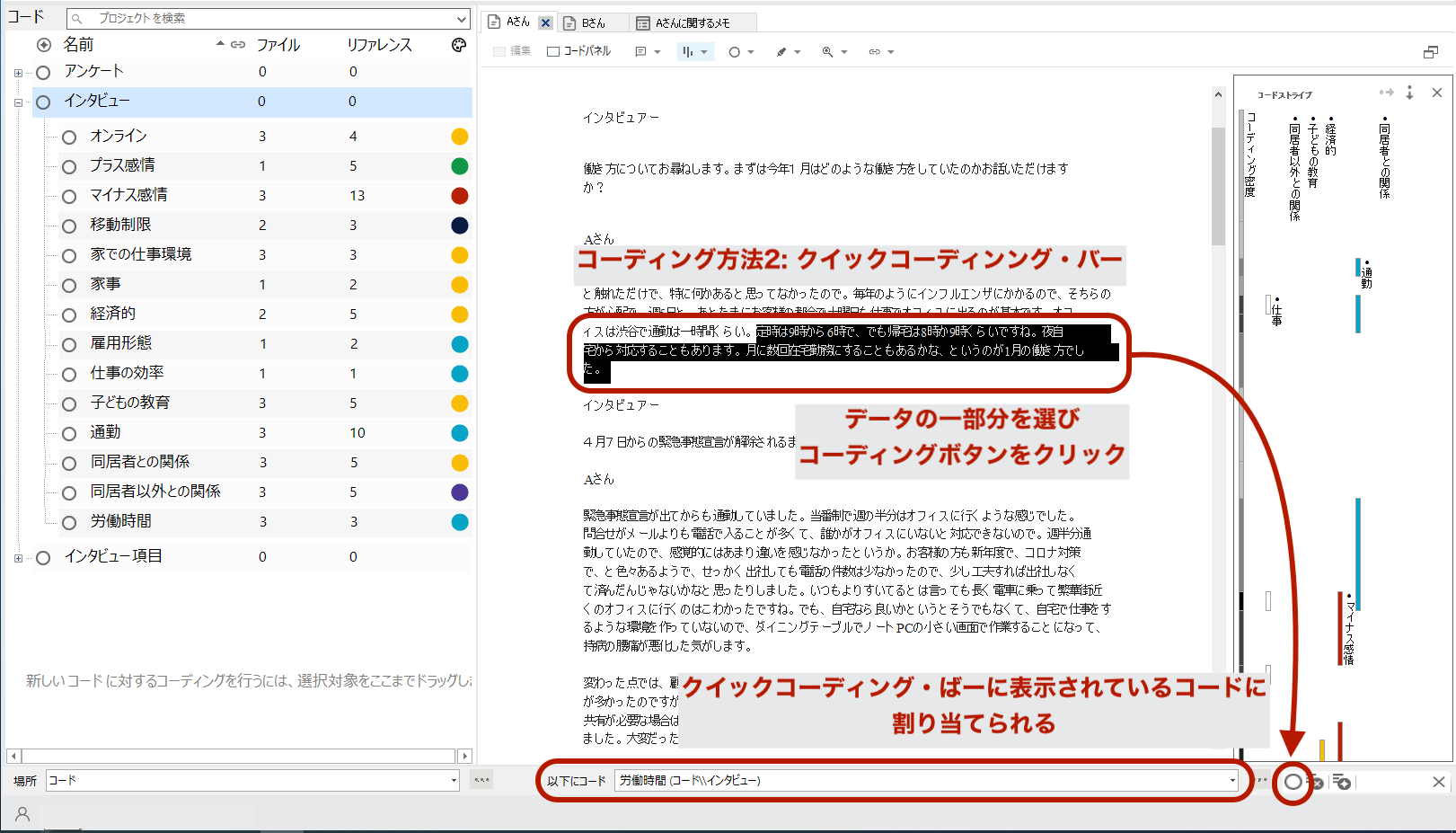Collapse the インタビュー tree node
The height and width of the screenshot is (833, 1456).
point(18,102)
